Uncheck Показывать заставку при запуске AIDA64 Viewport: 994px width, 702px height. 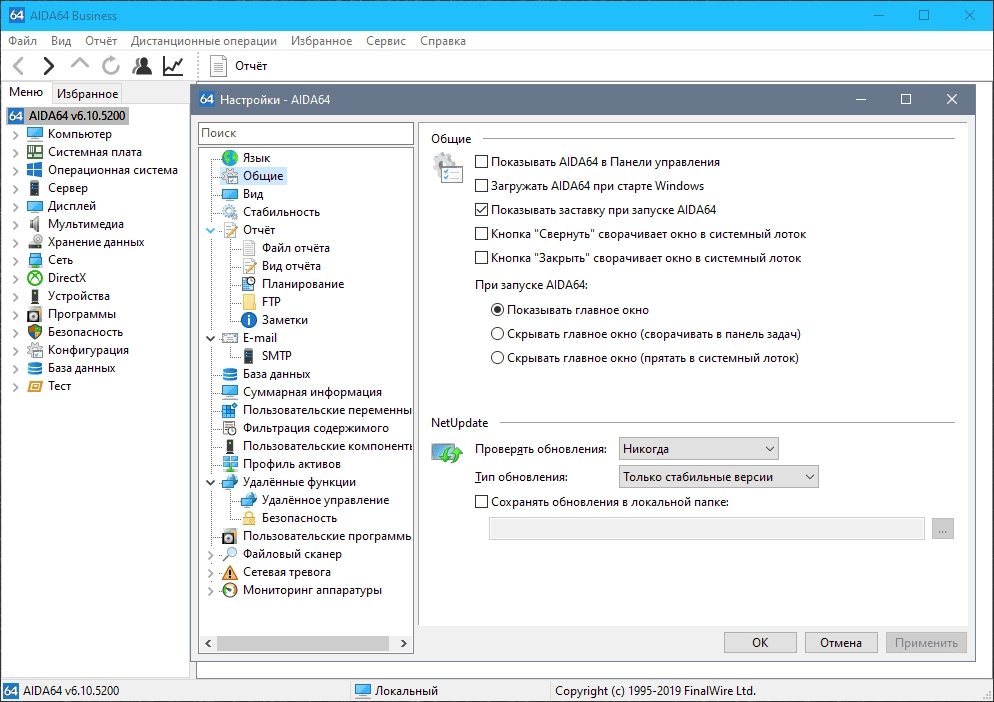pos(482,210)
